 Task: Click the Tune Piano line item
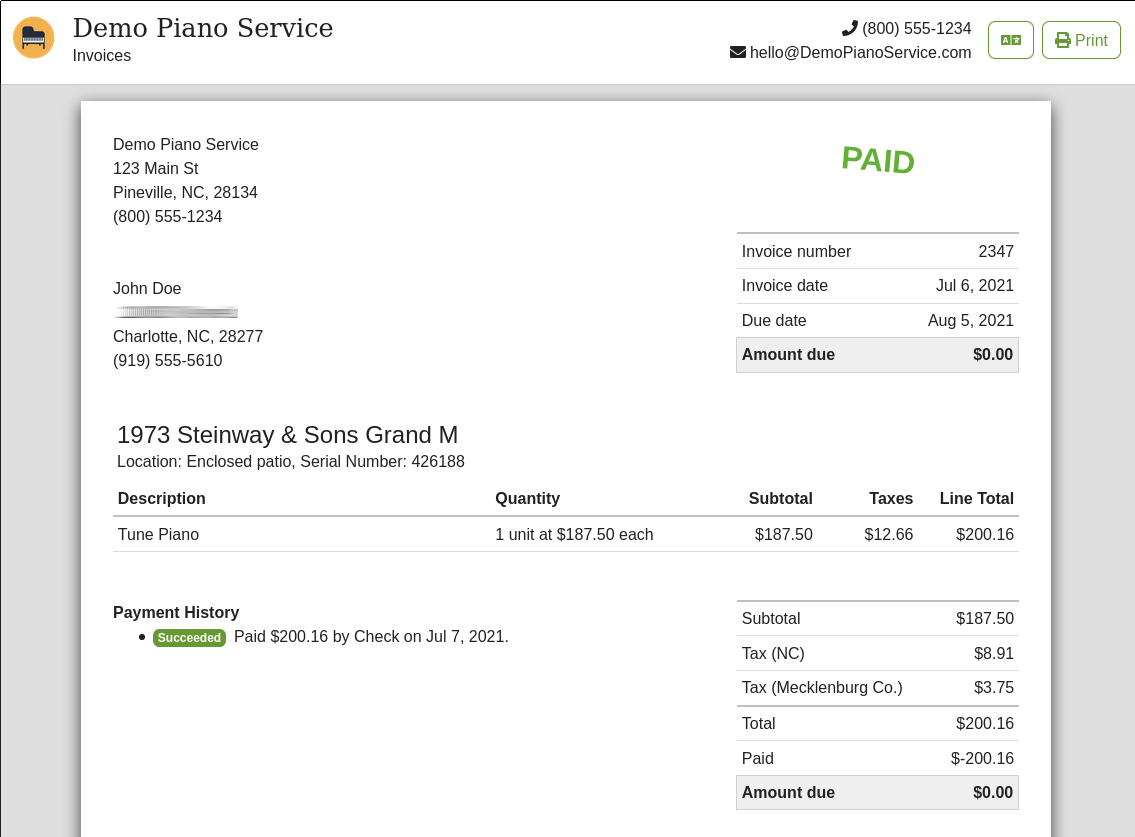(158, 534)
